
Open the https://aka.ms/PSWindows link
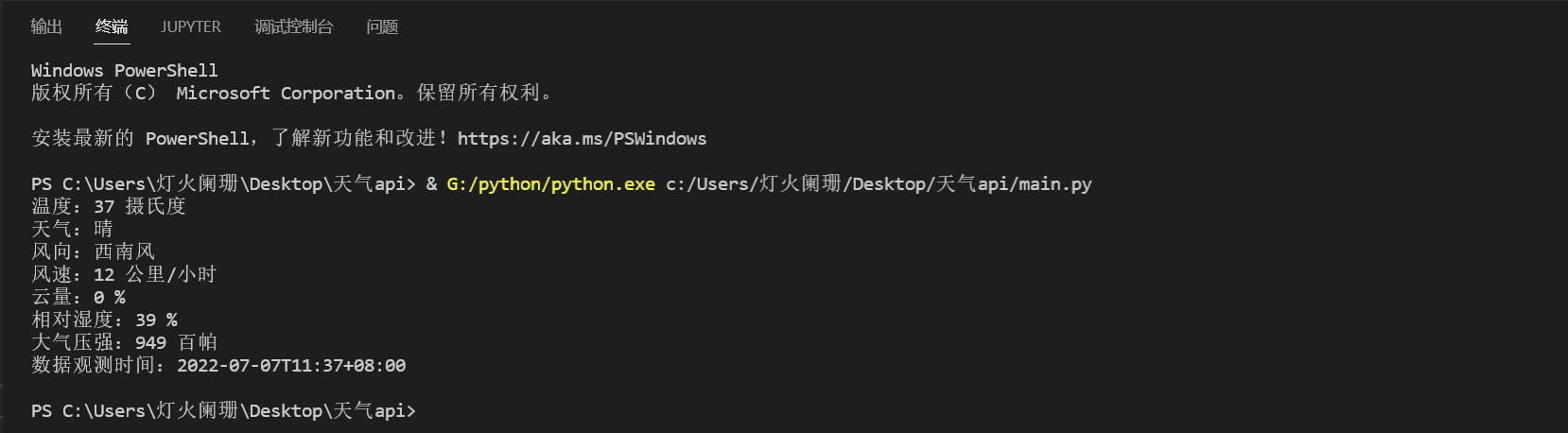point(582,139)
